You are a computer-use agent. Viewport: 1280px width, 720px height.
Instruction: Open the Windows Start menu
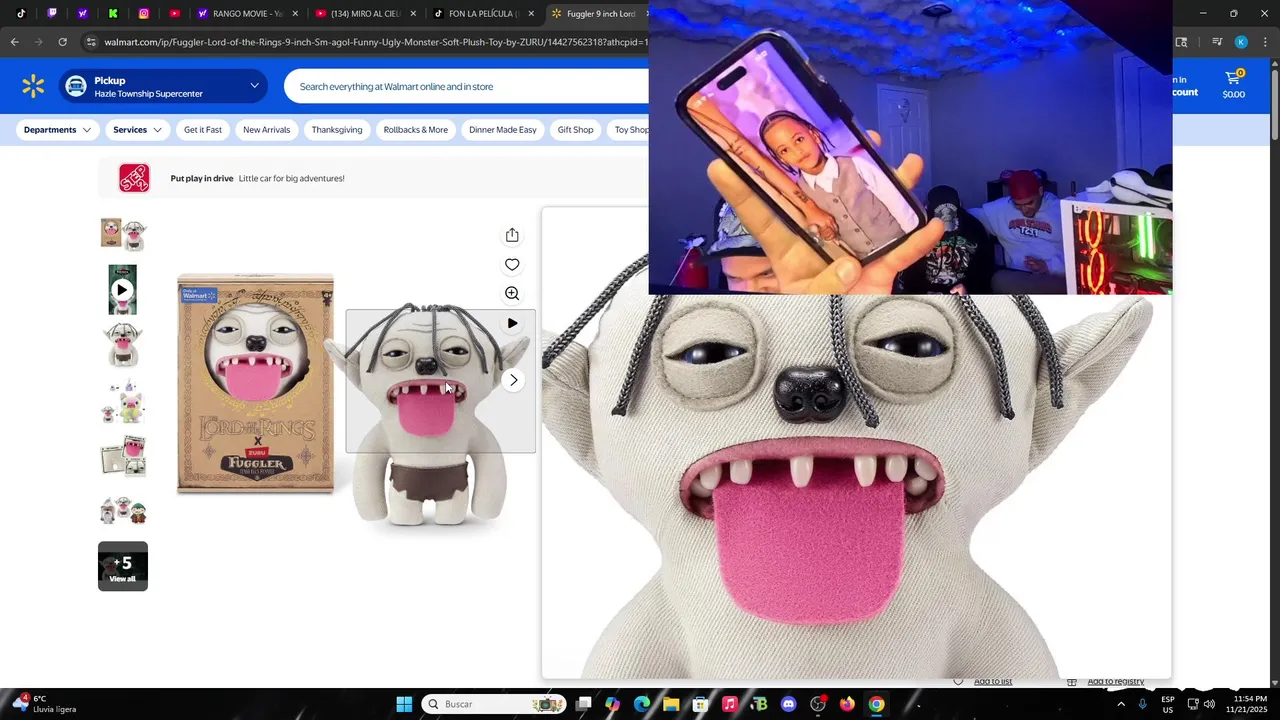click(404, 704)
